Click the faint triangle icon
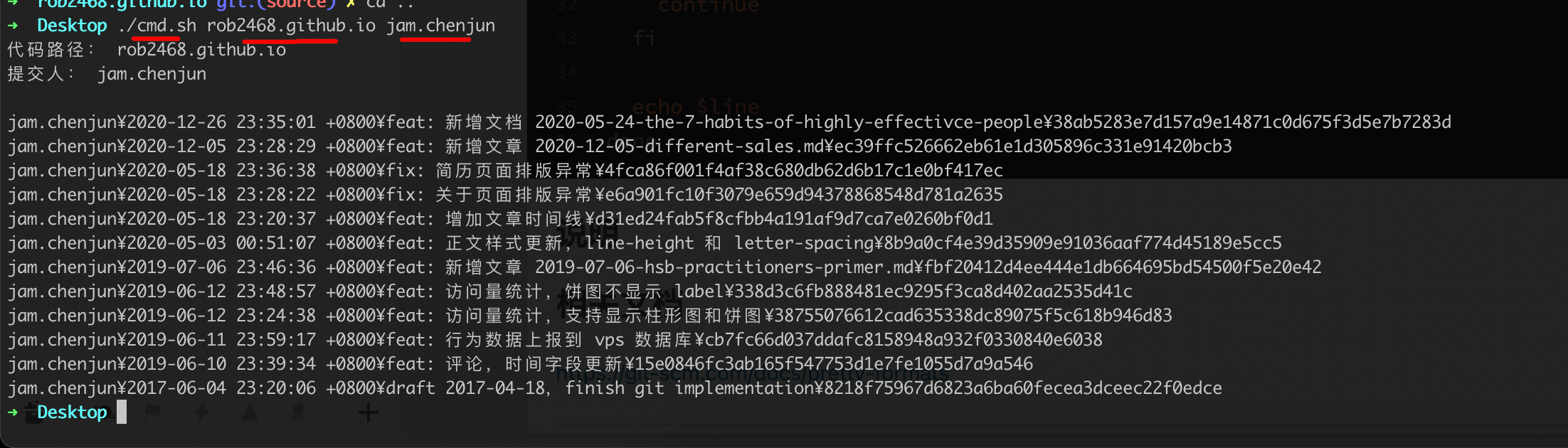 pyautogui.click(x=250, y=412)
